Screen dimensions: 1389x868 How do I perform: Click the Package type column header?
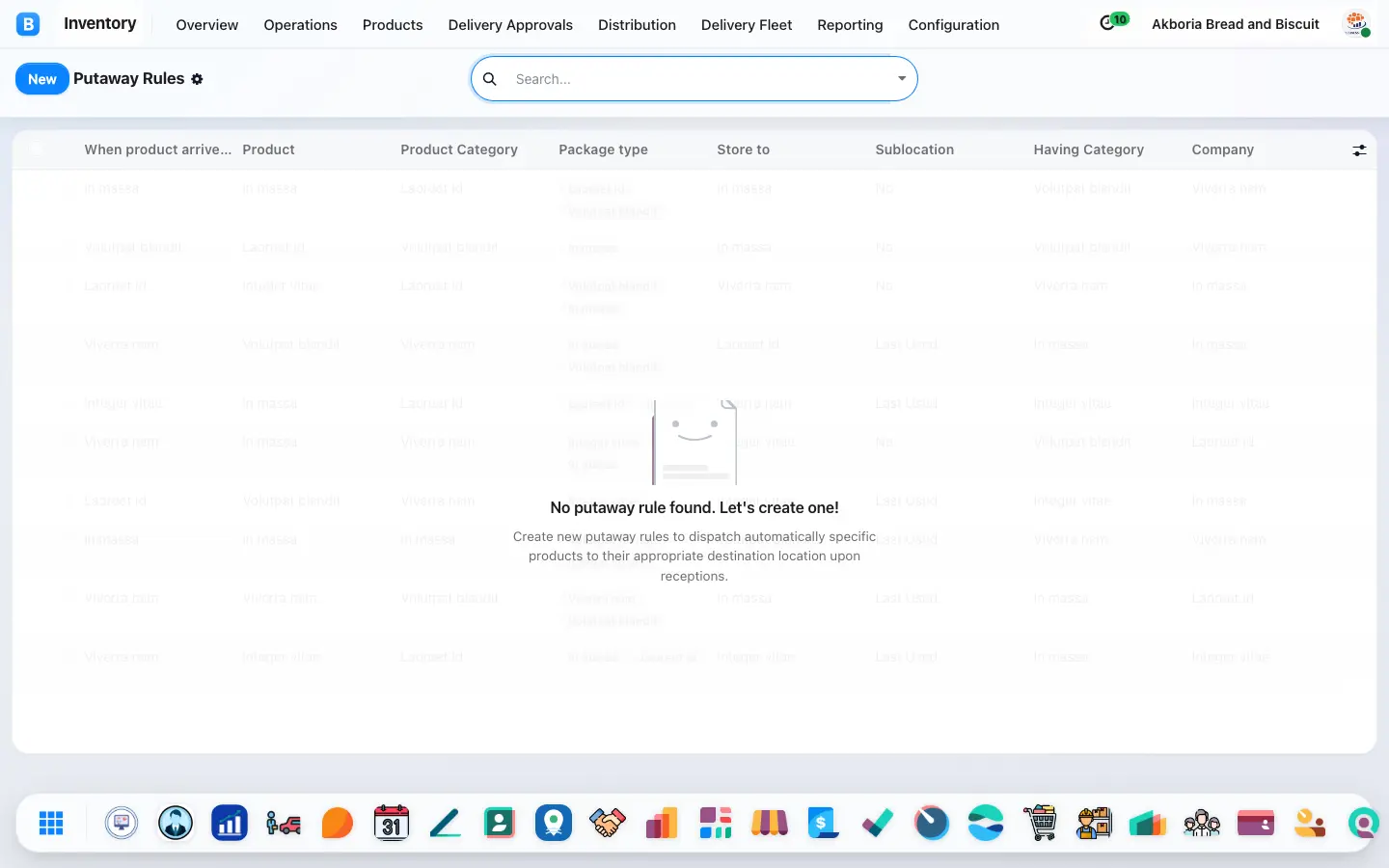604,149
